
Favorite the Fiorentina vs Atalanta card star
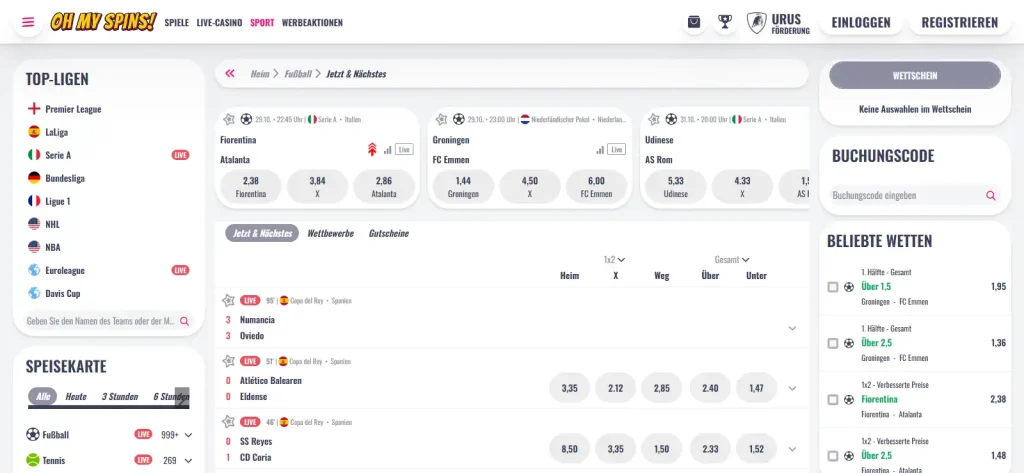click(x=229, y=120)
